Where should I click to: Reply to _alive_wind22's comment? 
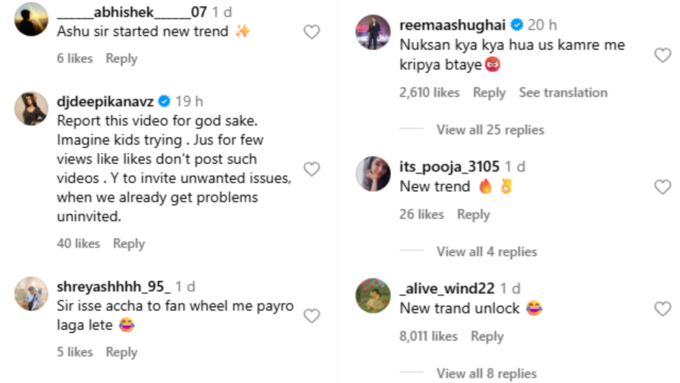[487, 337]
